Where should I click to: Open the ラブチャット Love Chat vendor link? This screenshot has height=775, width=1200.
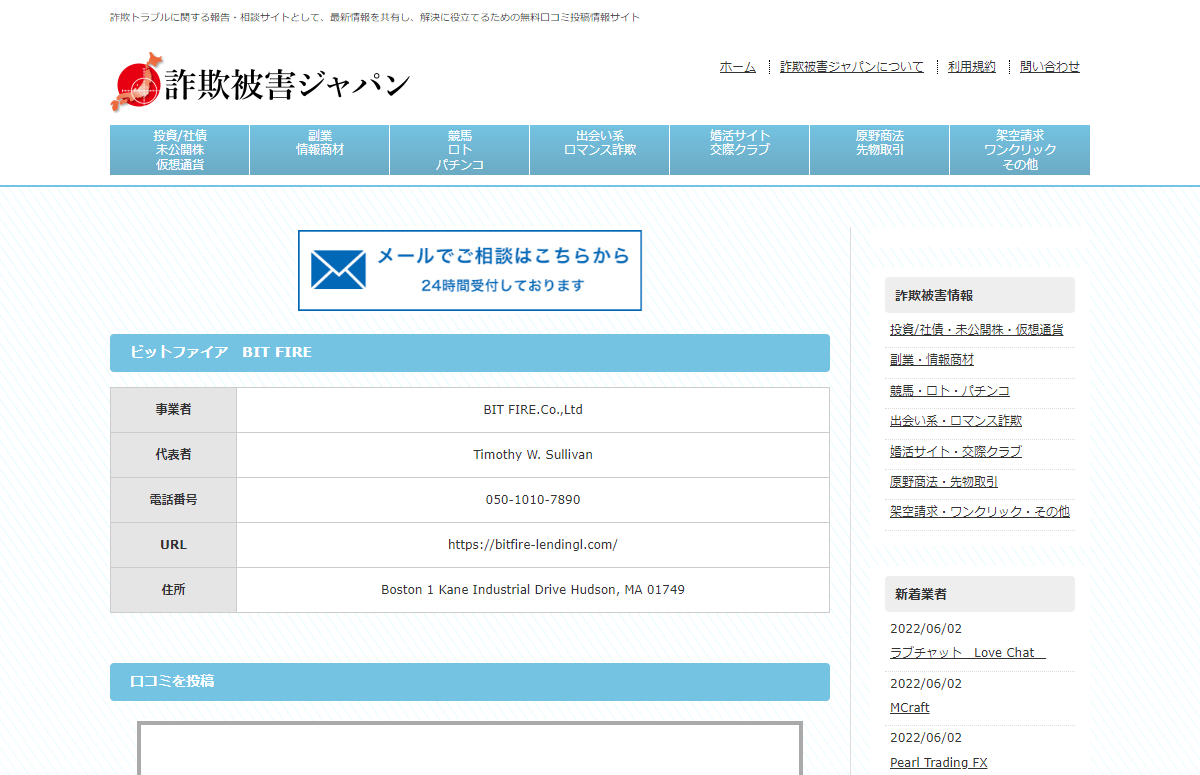pos(966,652)
